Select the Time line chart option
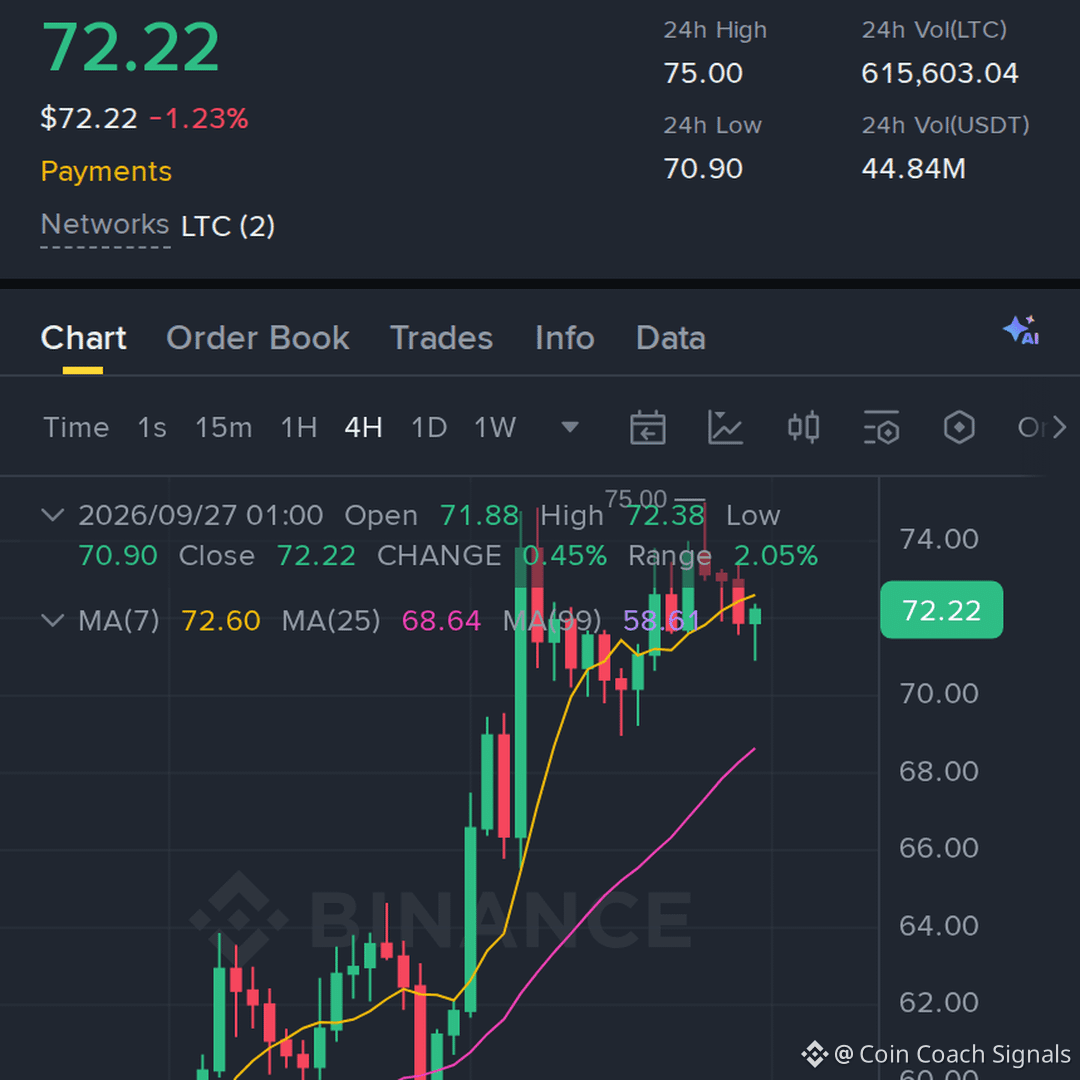Viewport: 1080px width, 1080px height. pyautogui.click(x=76, y=428)
